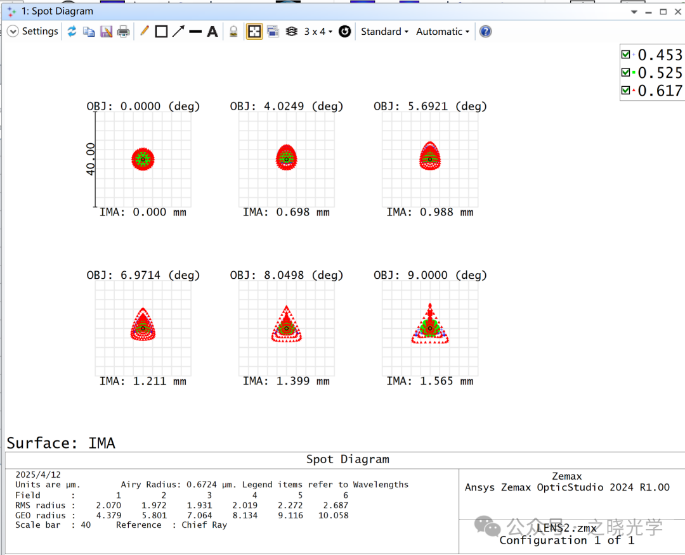Select the text annotation 'A' tool
Screen dimensions: 685x555
pos(212,32)
